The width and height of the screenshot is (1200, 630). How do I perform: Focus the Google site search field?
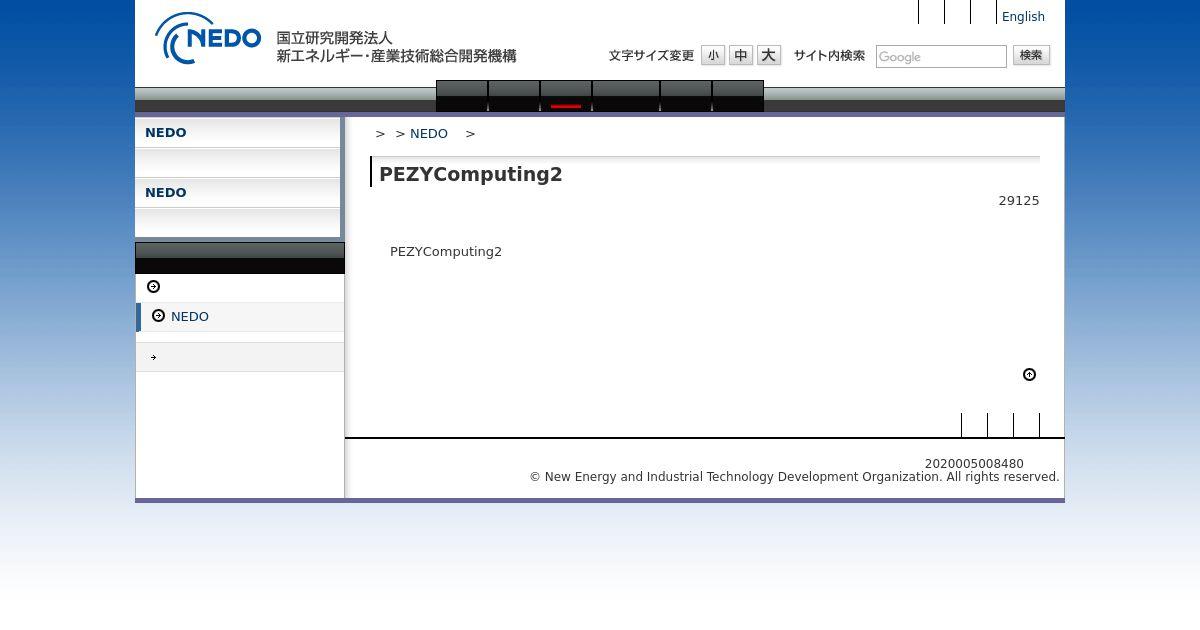[x=941, y=57]
